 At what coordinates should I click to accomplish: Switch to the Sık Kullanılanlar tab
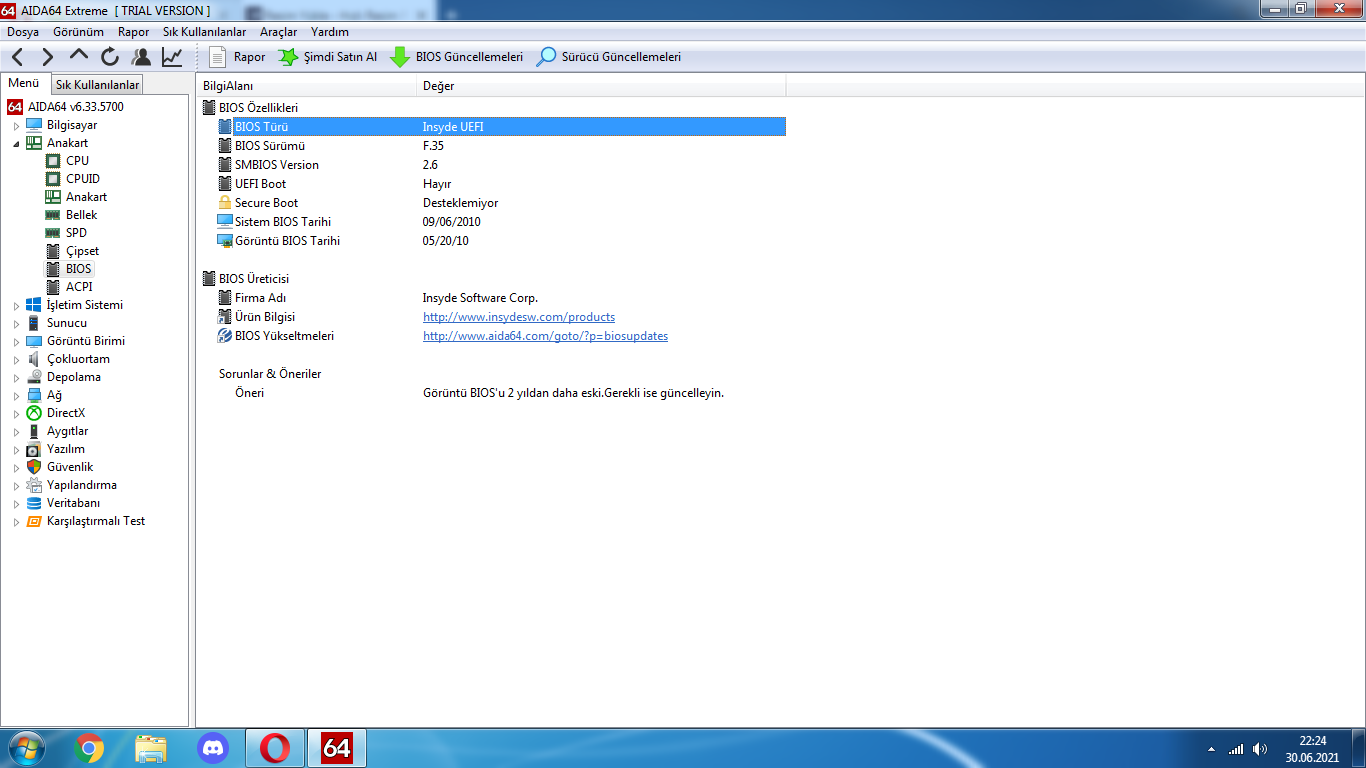pos(97,85)
